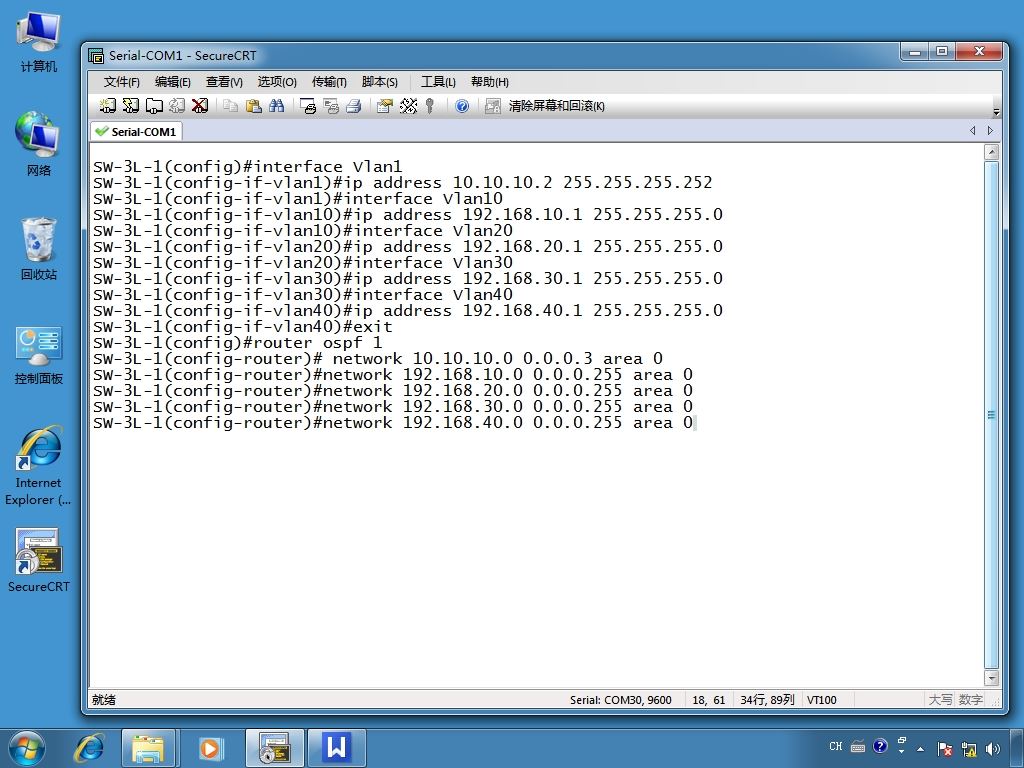The height and width of the screenshot is (768, 1024).
Task: Click the terminal vertical scrollbar thumb
Action: coord(991,415)
